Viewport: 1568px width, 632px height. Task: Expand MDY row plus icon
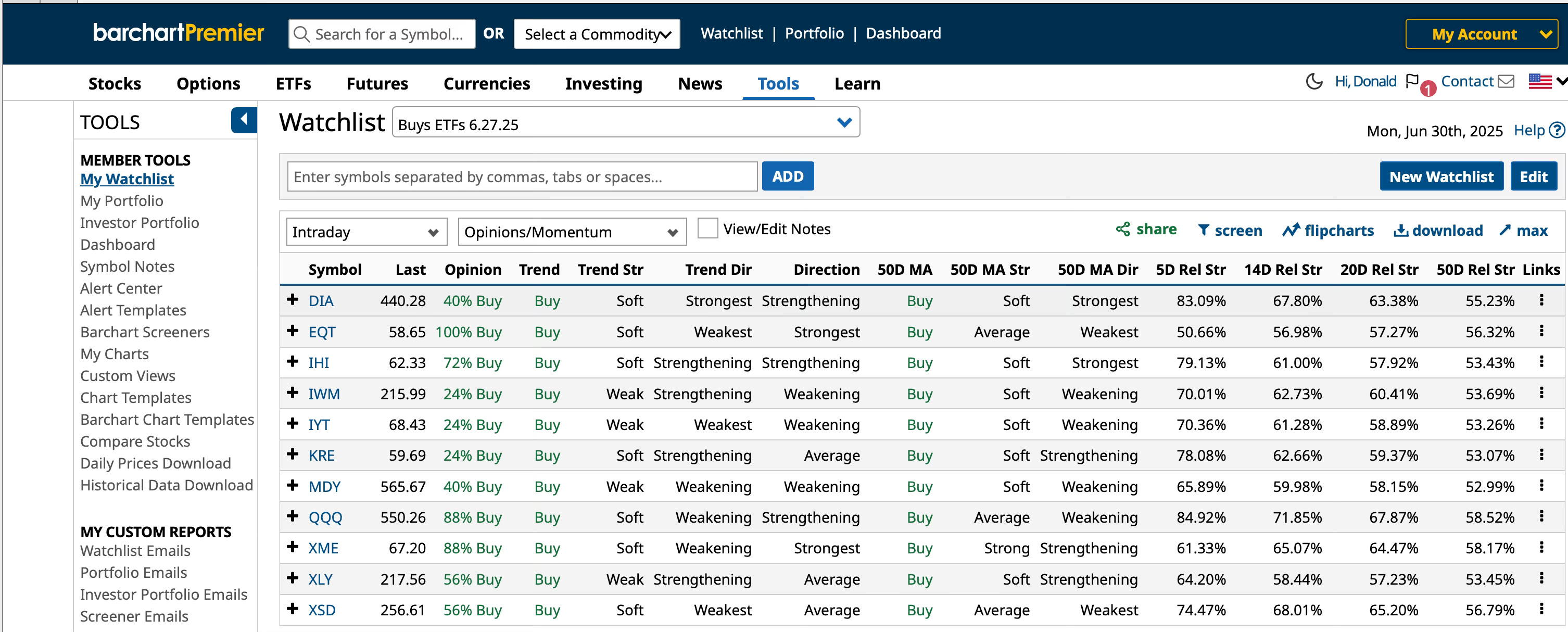pyautogui.click(x=293, y=485)
